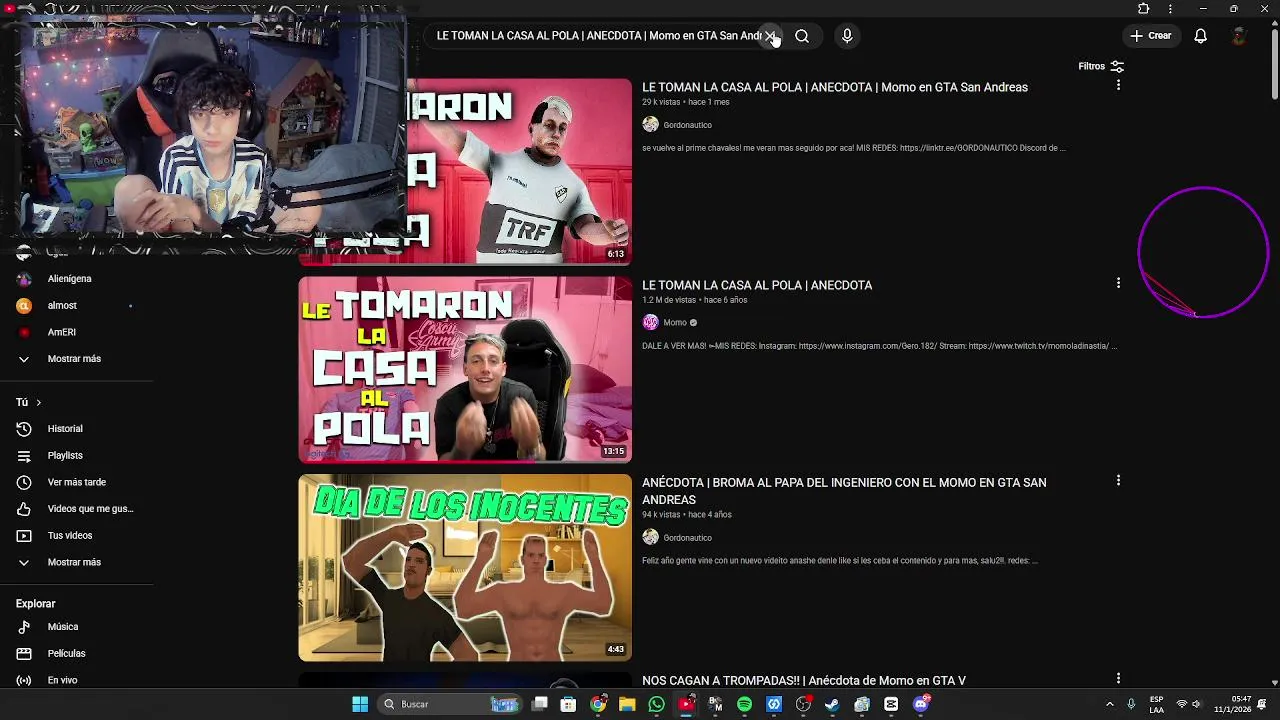Open options for 'BROMA AL PAPA DEL INGENIERO' video

click(x=1118, y=481)
